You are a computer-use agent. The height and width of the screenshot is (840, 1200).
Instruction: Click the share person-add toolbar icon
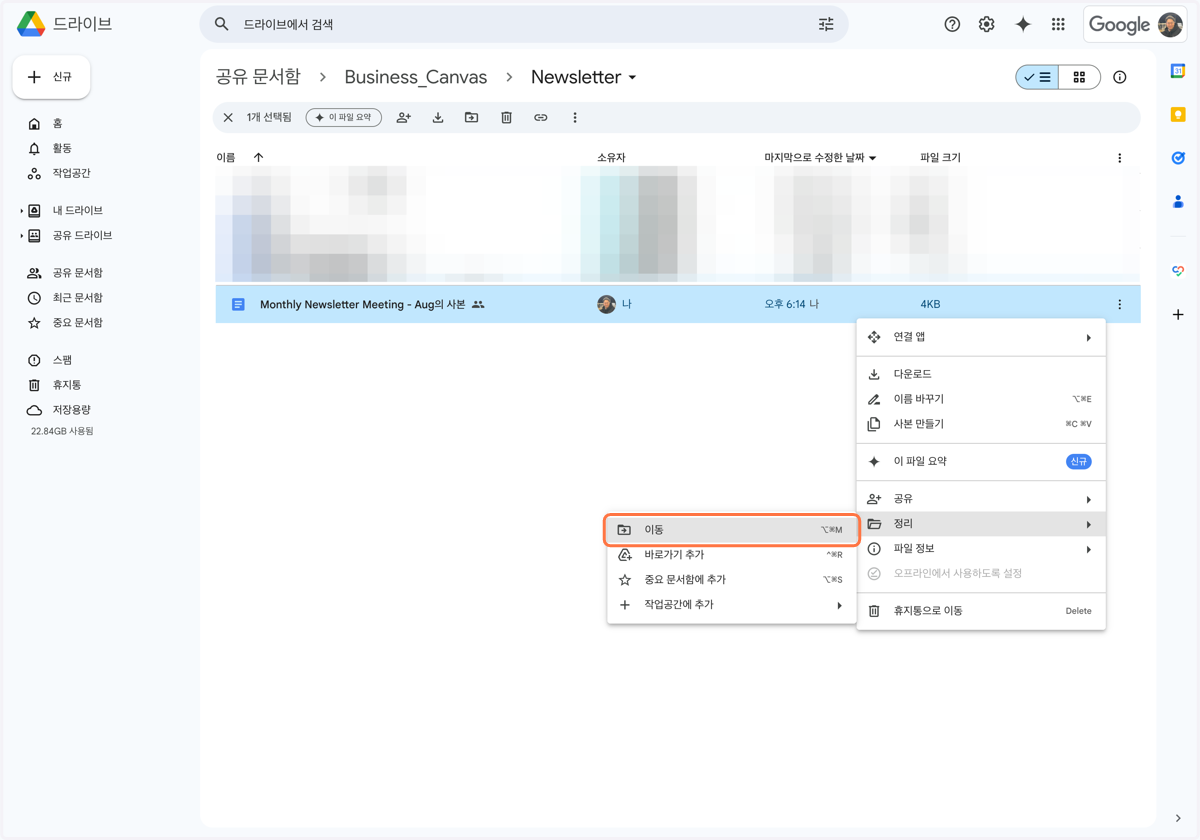pyautogui.click(x=403, y=118)
